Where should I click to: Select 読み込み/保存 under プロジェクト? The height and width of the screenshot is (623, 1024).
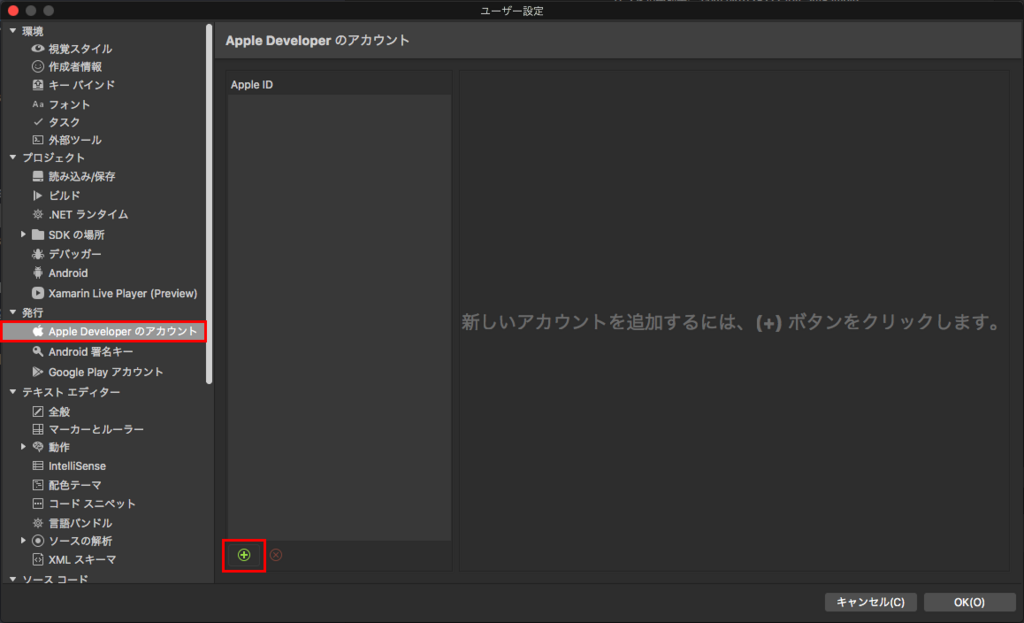point(82,176)
